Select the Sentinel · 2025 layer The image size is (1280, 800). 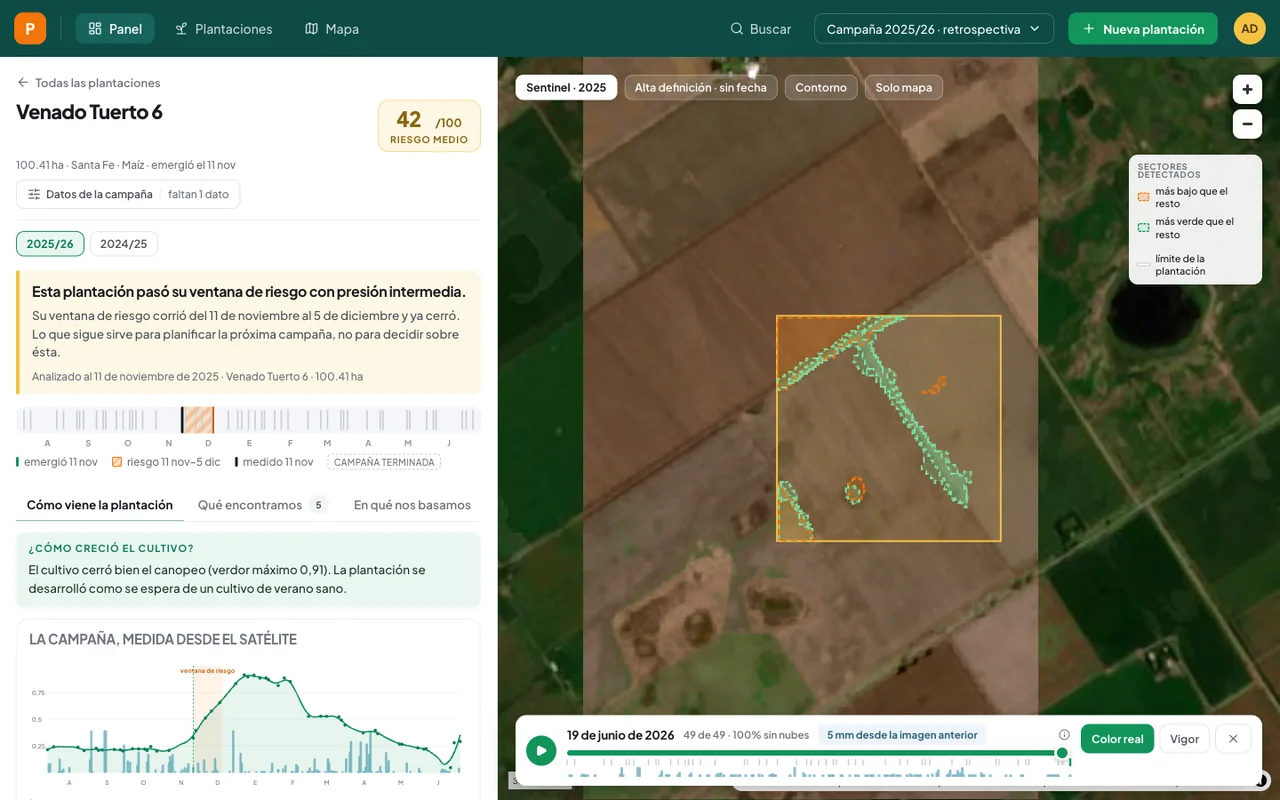click(x=566, y=87)
